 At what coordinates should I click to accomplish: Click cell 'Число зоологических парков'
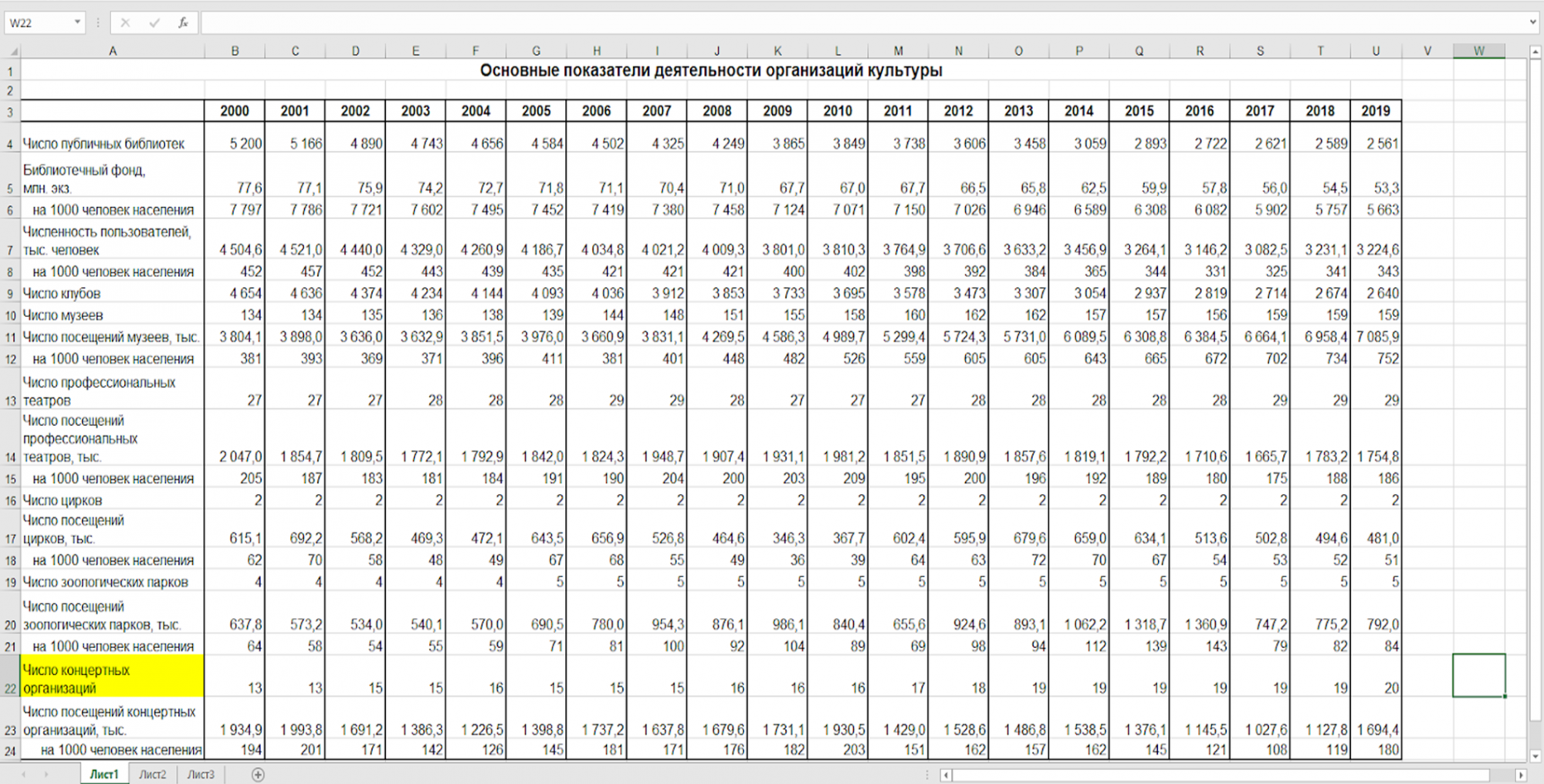[x=113, y=582]
